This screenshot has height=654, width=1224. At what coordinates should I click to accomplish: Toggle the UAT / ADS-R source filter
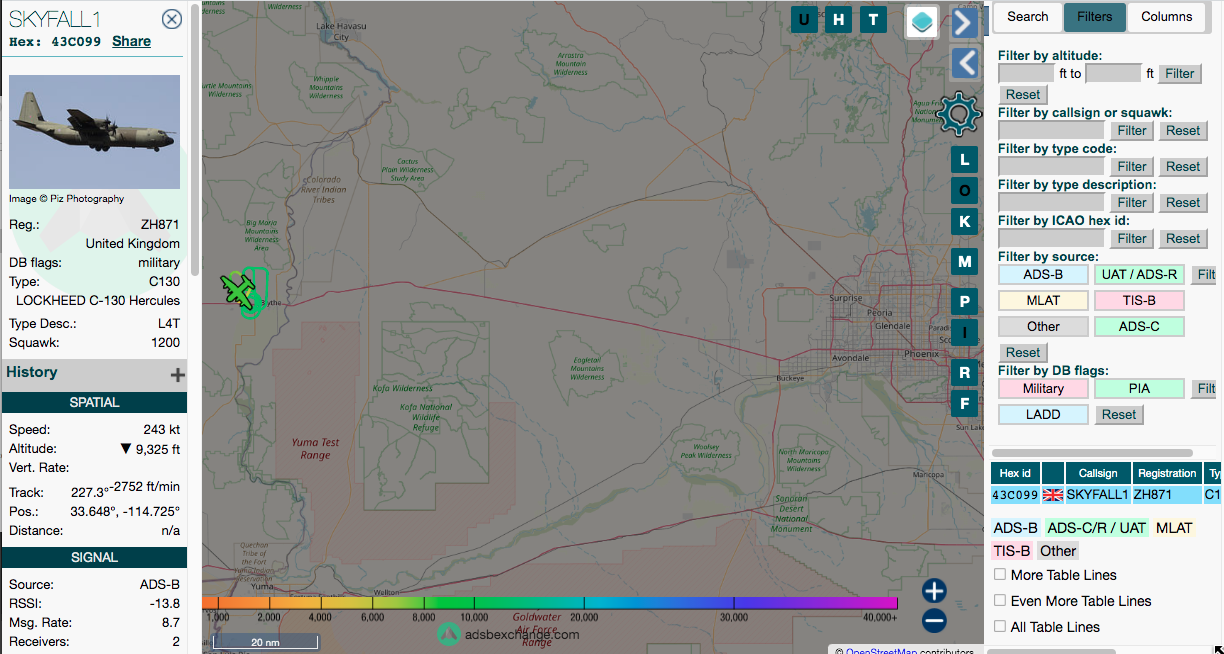1139,274
